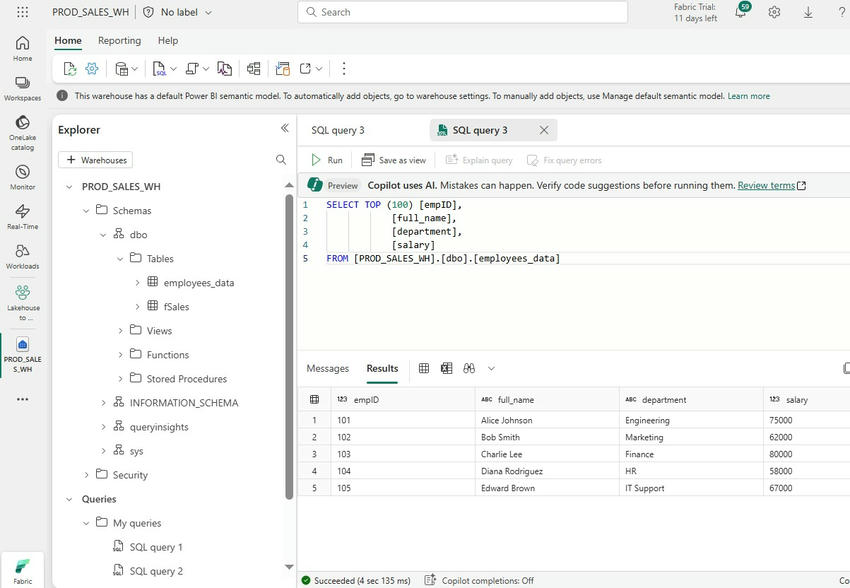
Task: Switch to the Messages tab
Action: point(328,369)
